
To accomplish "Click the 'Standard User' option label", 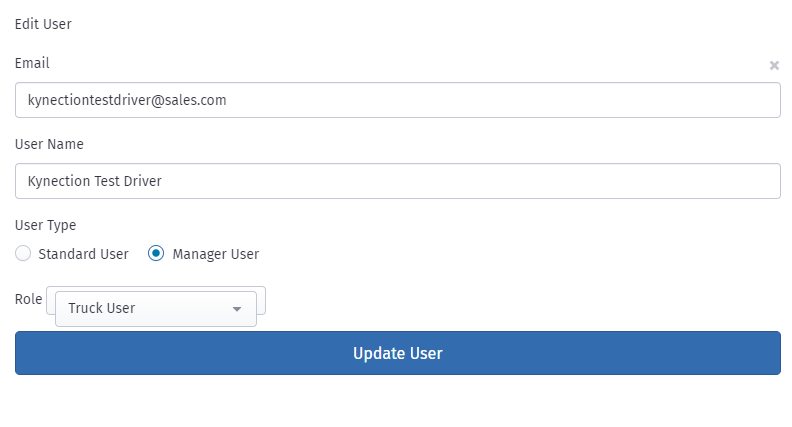I will pyautogui.click(x=83, y=254).
